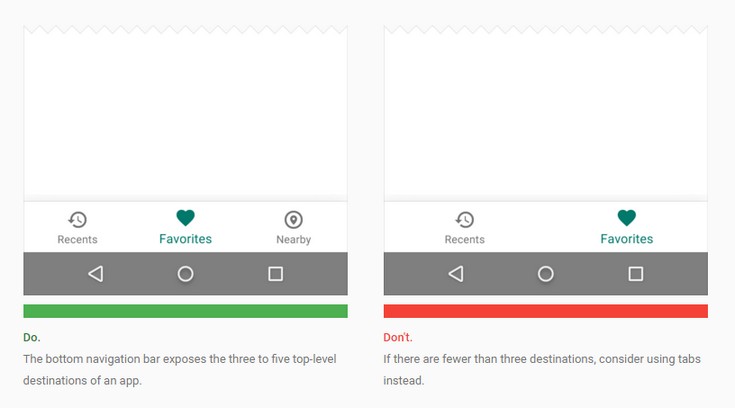735x408 pixels.
Task: Click the red indicator bar
Action: (x=545, y=311)
